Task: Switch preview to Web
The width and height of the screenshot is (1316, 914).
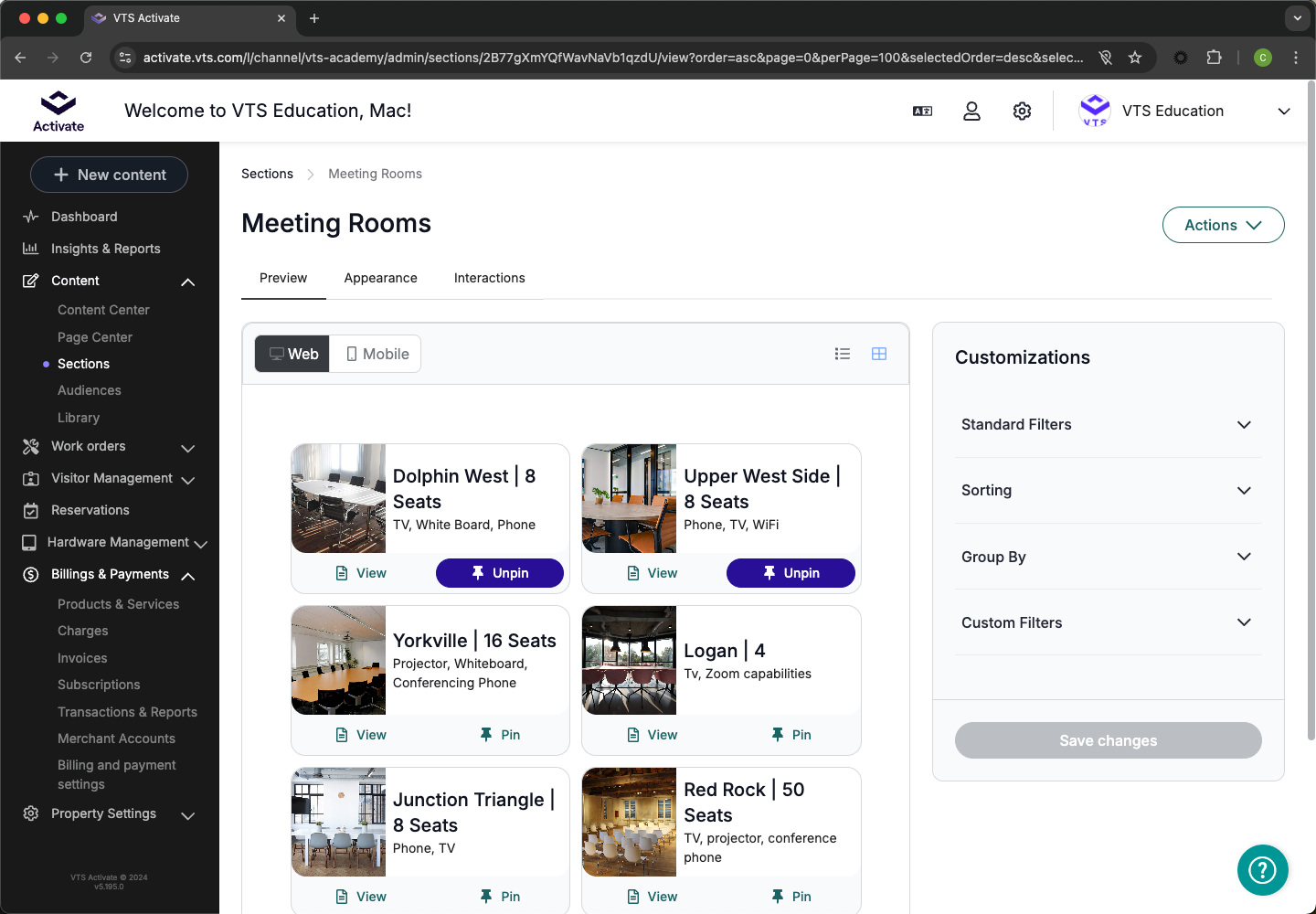Action: [293, 354]
